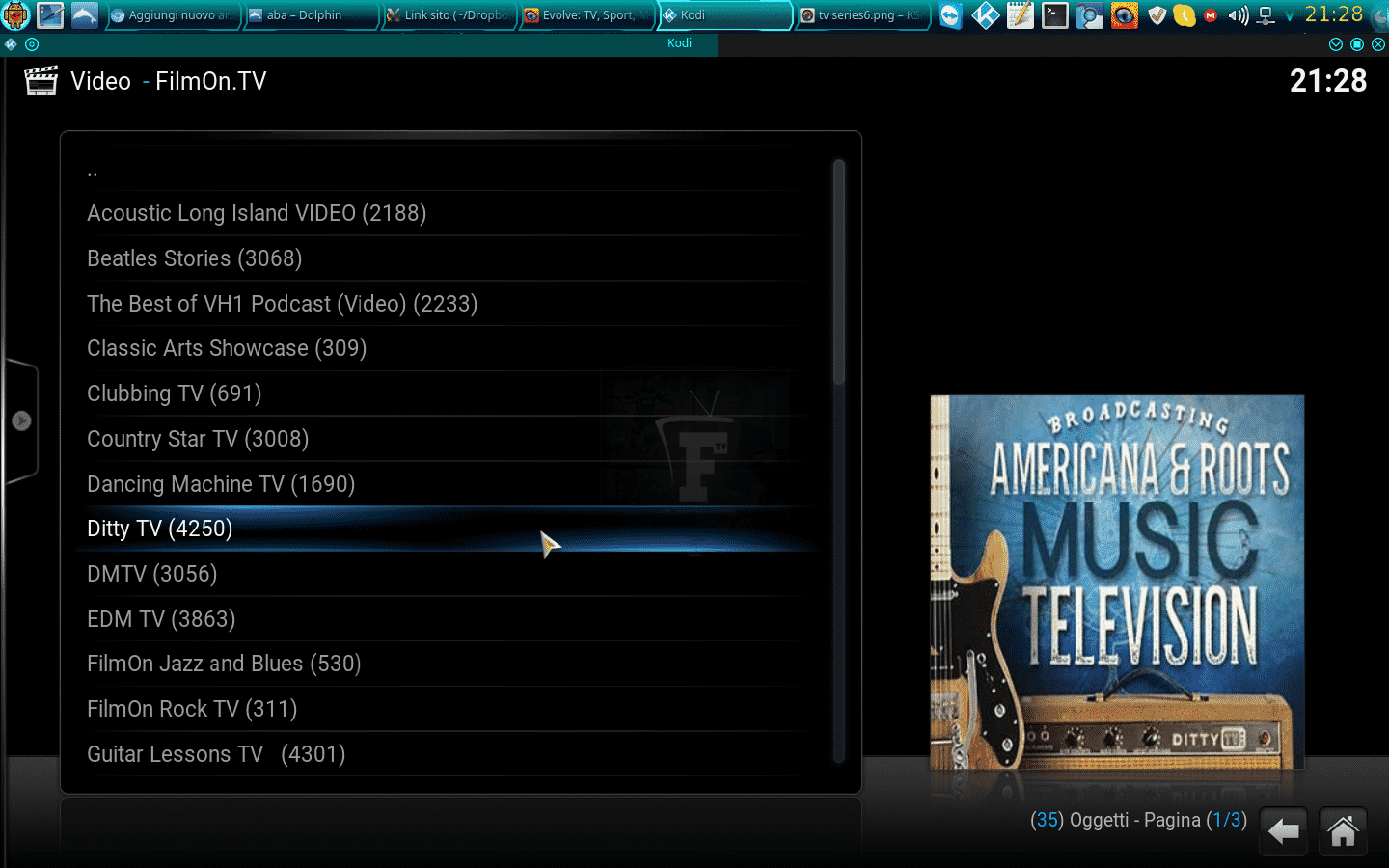Click the red mail notification tray icon
Screen dimensions: 1389x868
[x=1211, y=15]
